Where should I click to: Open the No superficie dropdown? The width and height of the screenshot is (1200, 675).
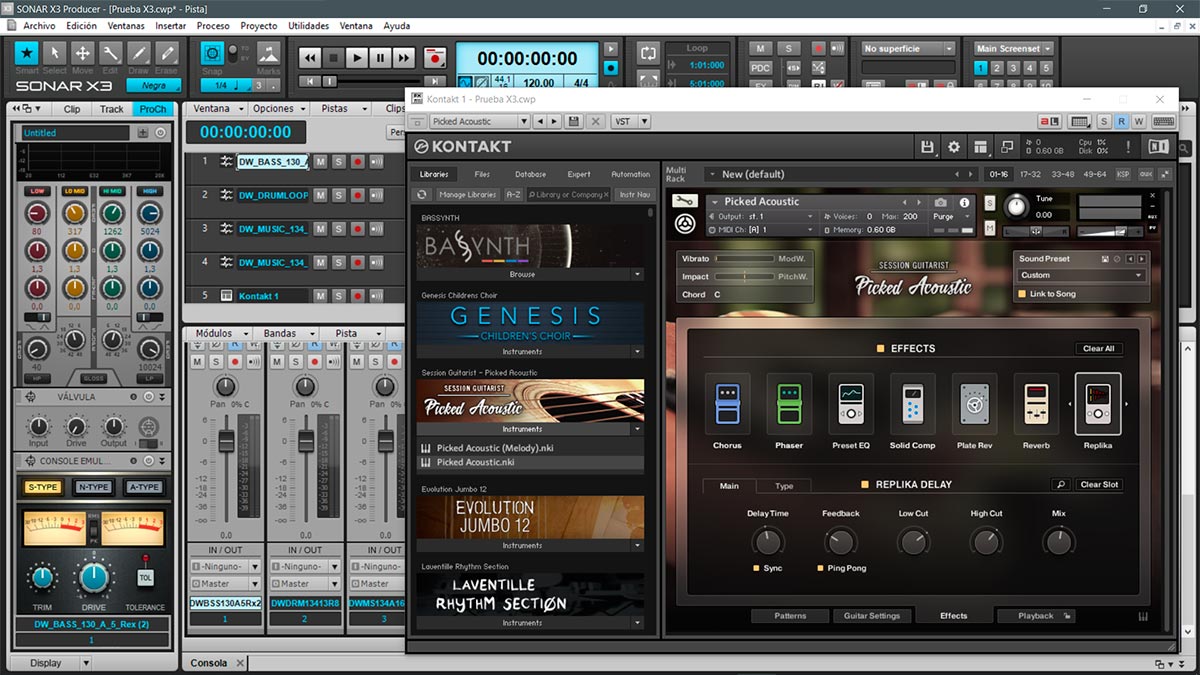coord(909,48)
